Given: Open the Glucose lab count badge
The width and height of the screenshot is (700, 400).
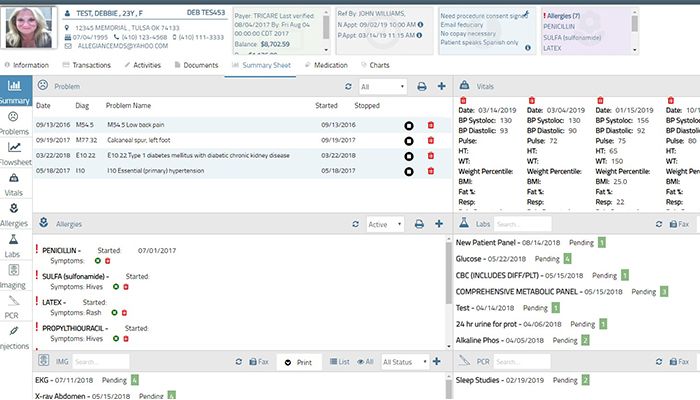Looking at the screenshot, I should (567, 258).
